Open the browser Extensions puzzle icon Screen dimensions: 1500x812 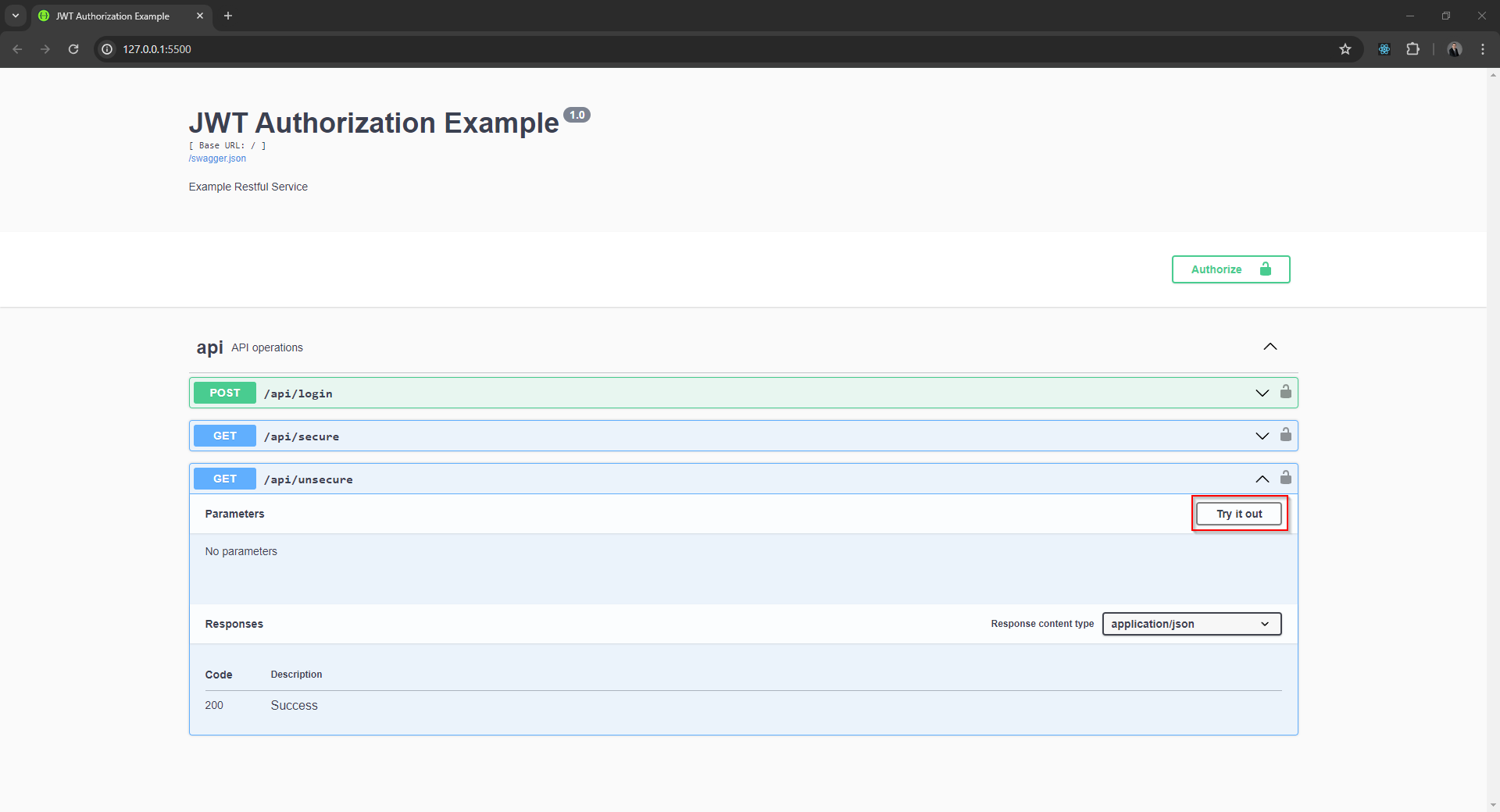[1412, 49]
